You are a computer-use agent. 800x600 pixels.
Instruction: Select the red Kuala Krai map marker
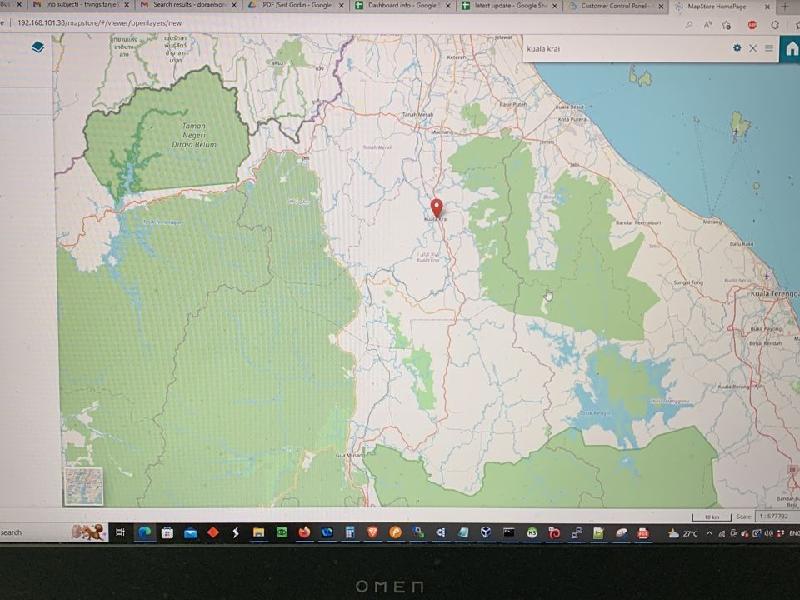pyautogui.click(x=437, y=207)
